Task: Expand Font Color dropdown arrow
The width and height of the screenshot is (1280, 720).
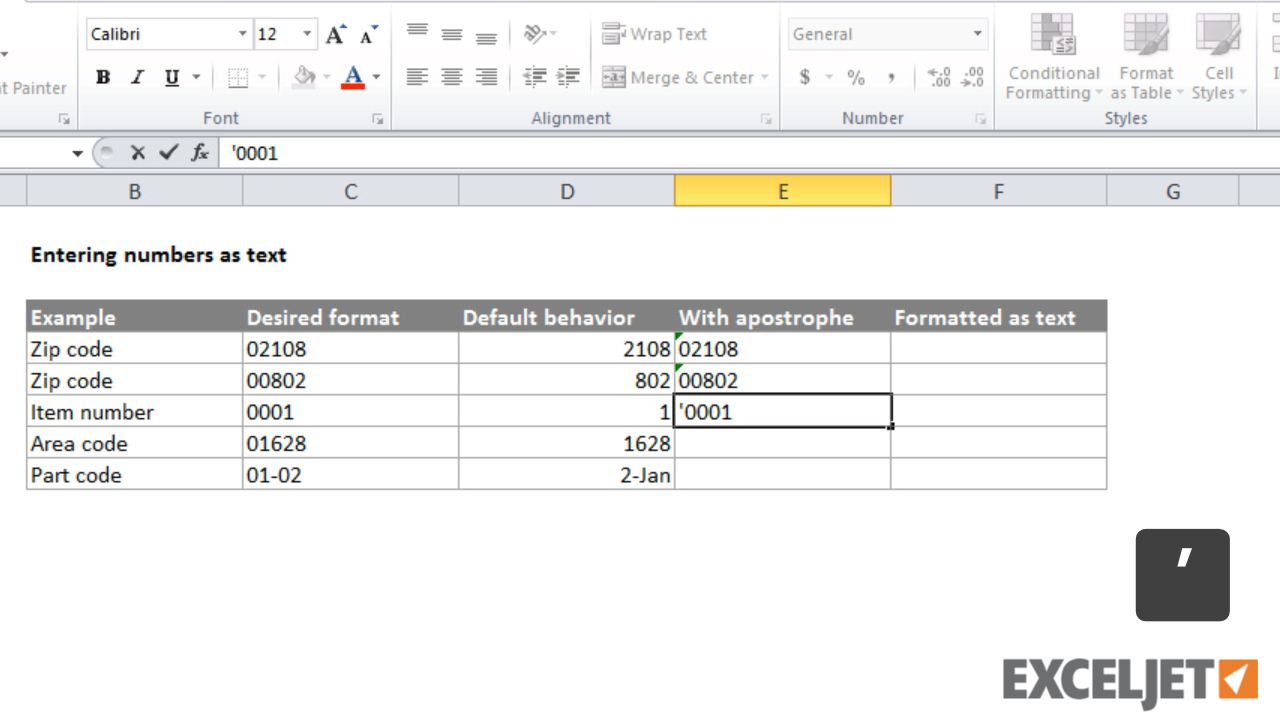Action: pyautogui.click(x=376, y=77)
